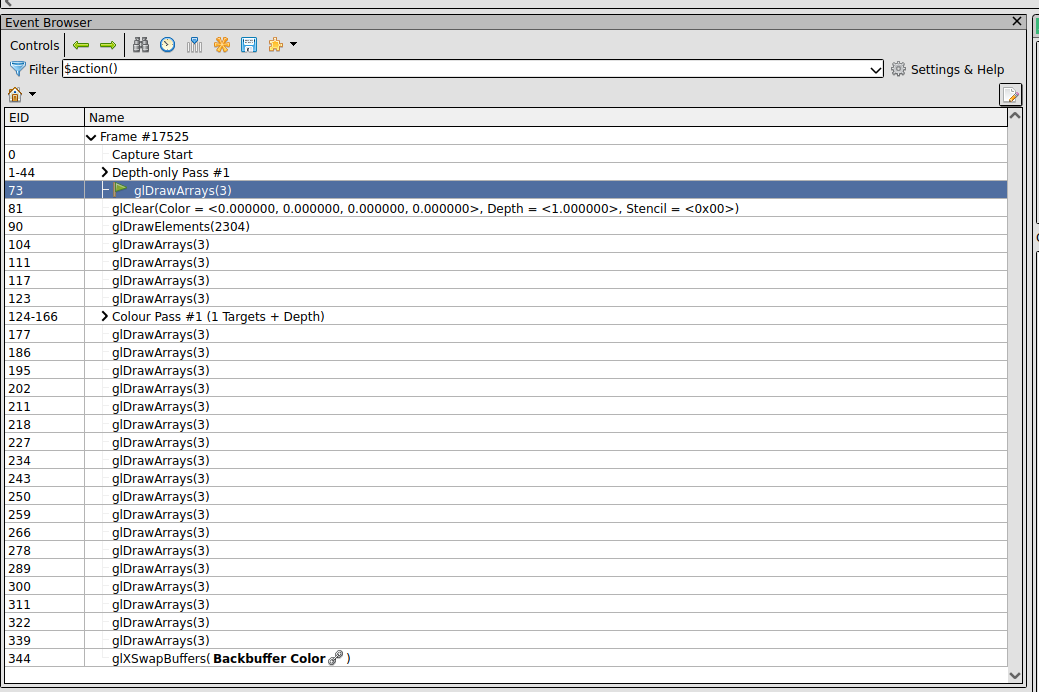
Task: Expand Colour Pass #1 tree node
Action: tap(104, 317)
